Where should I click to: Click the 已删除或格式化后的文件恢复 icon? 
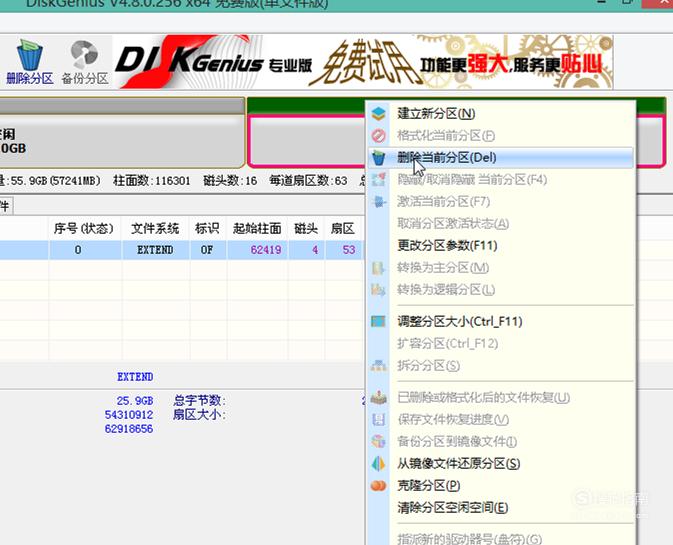tap(378, 397)
